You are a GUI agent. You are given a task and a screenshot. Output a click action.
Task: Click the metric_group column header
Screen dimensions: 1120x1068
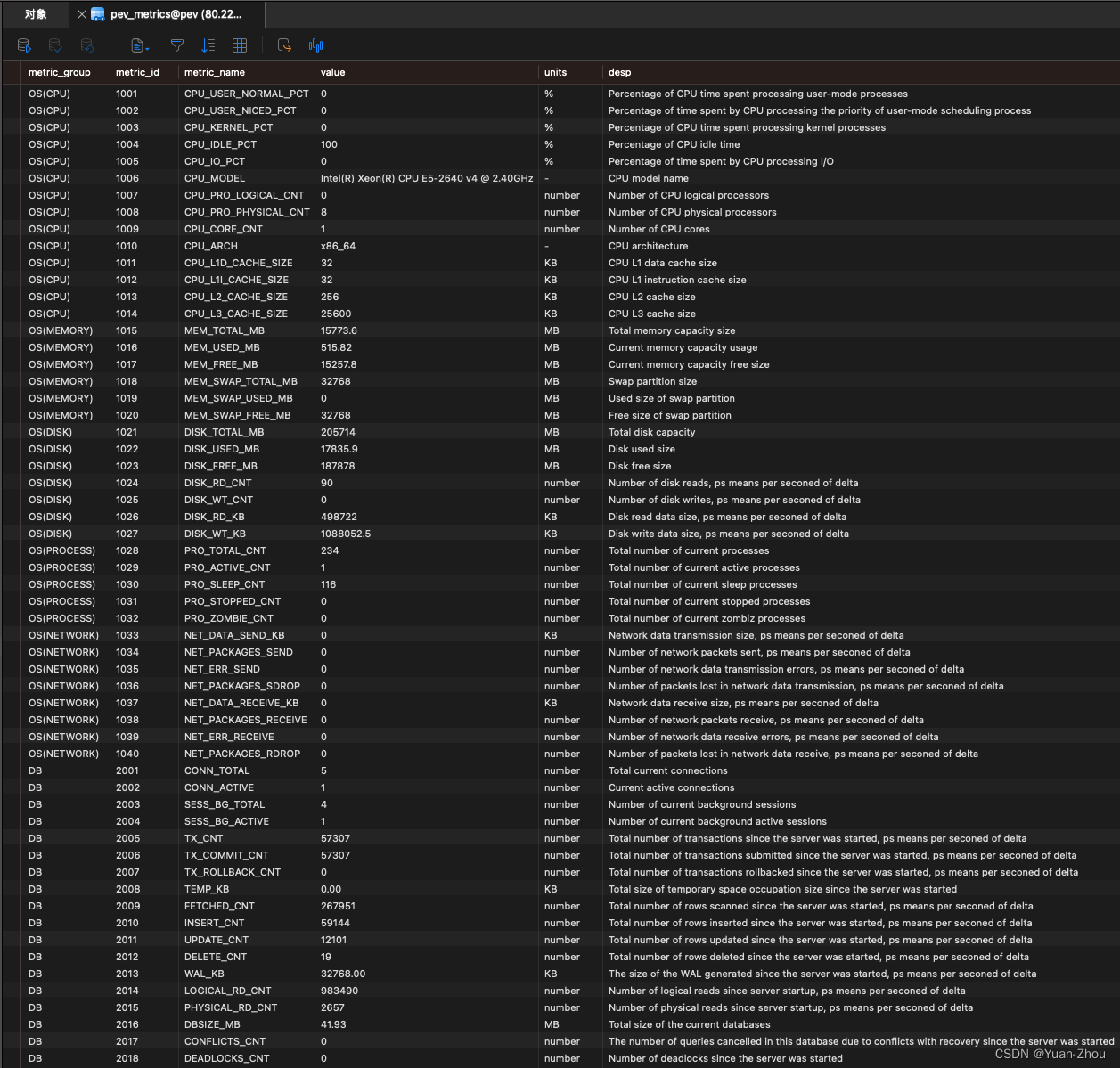coord(59,72)
